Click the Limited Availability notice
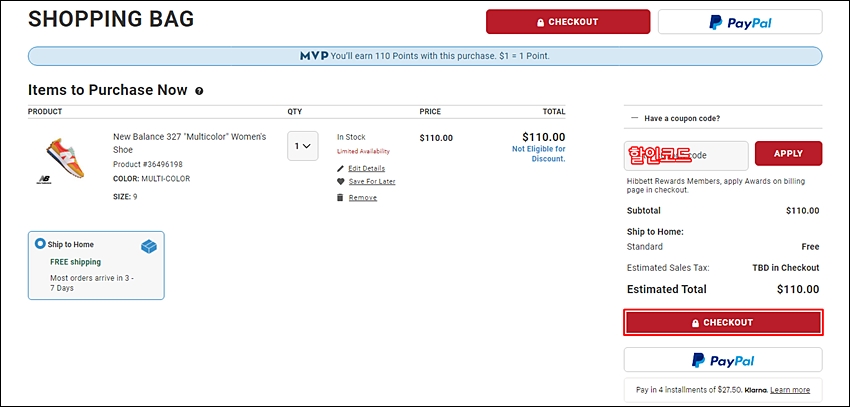The width and height of the screenshot is (850, 407). (x=363, y=151)
